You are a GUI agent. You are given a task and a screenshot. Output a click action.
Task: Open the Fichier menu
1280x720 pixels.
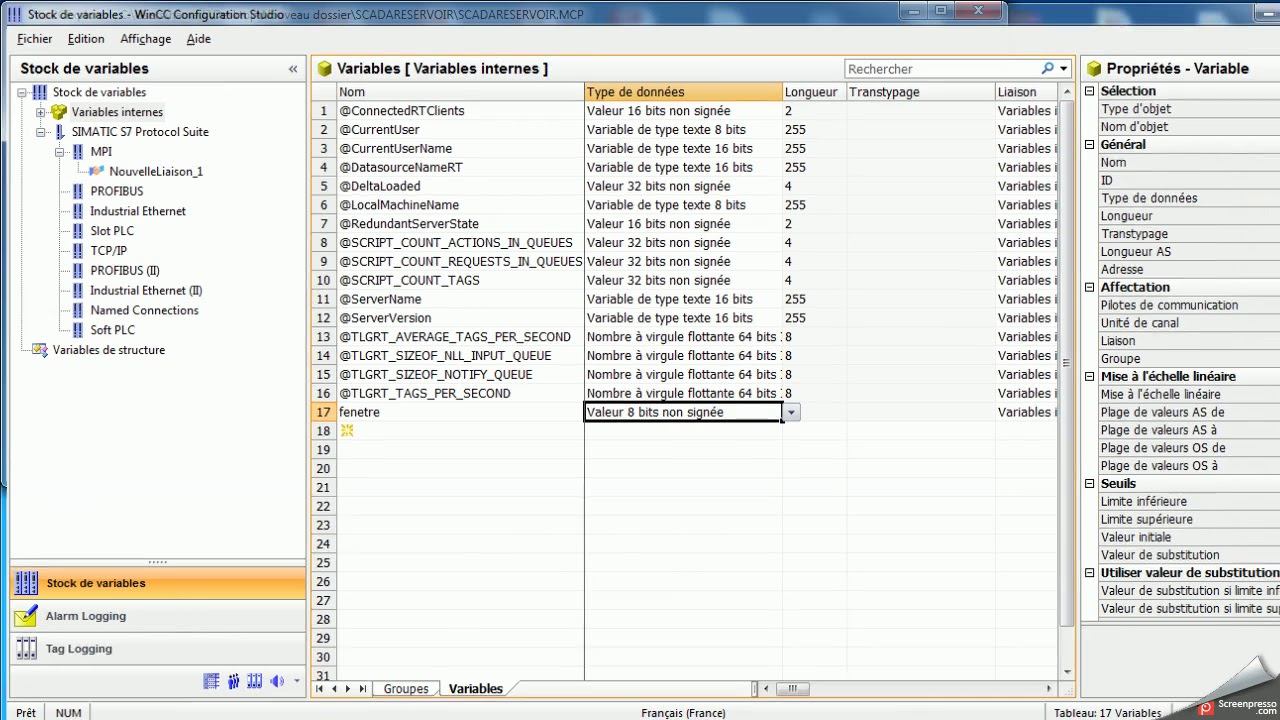click(35, 39)
